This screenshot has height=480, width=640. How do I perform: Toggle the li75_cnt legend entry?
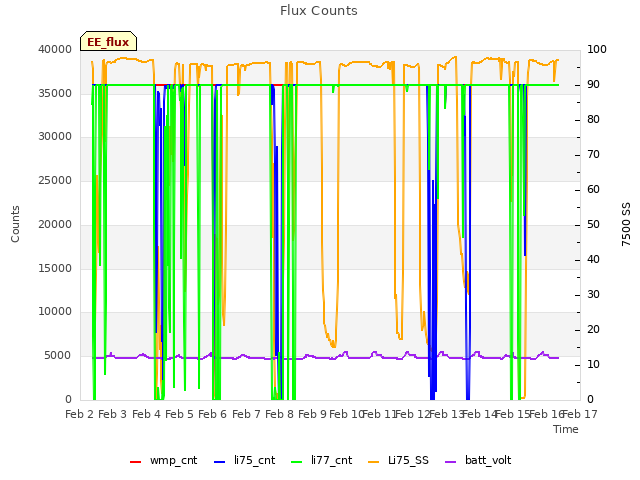[x=244, y=460]
